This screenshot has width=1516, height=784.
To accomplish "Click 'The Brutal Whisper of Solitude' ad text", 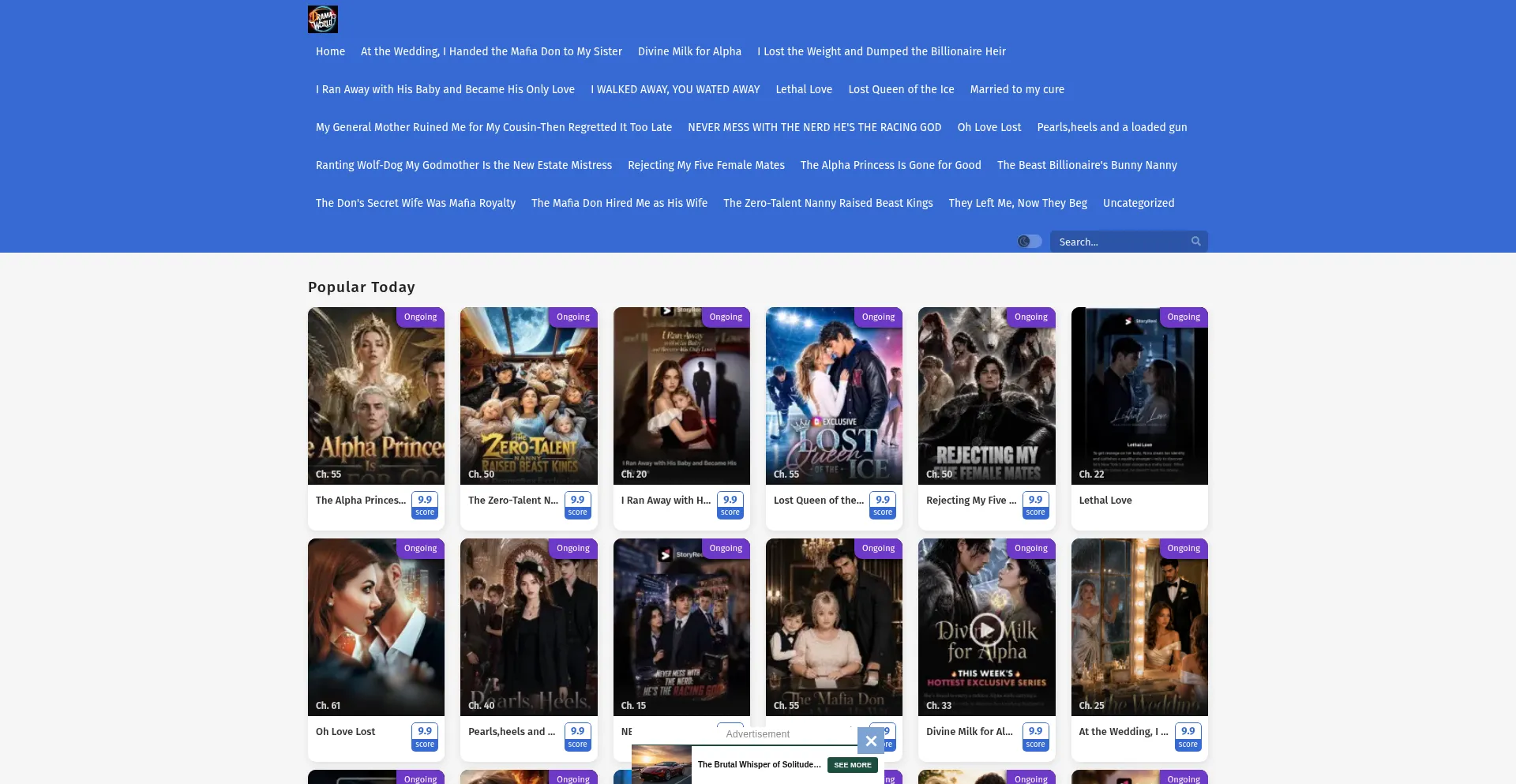I will 759,765.
